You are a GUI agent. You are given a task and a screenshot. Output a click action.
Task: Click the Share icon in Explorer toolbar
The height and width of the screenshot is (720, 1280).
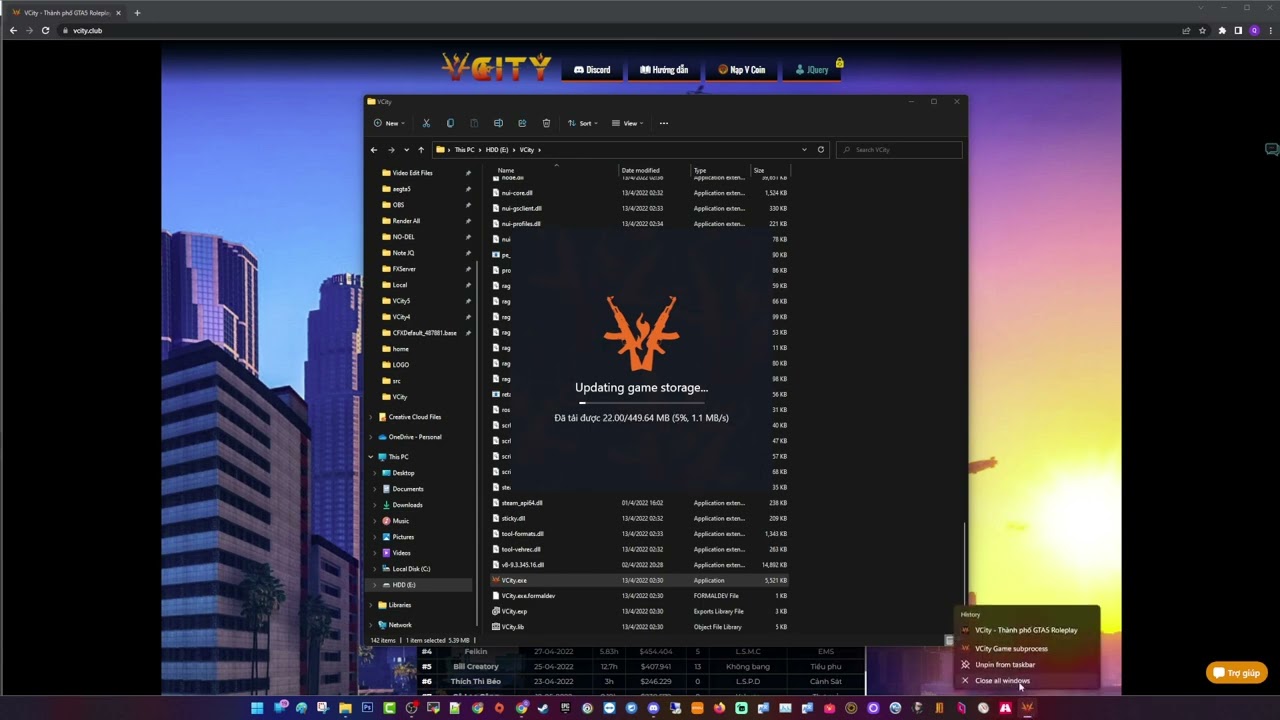coord(522,123)
